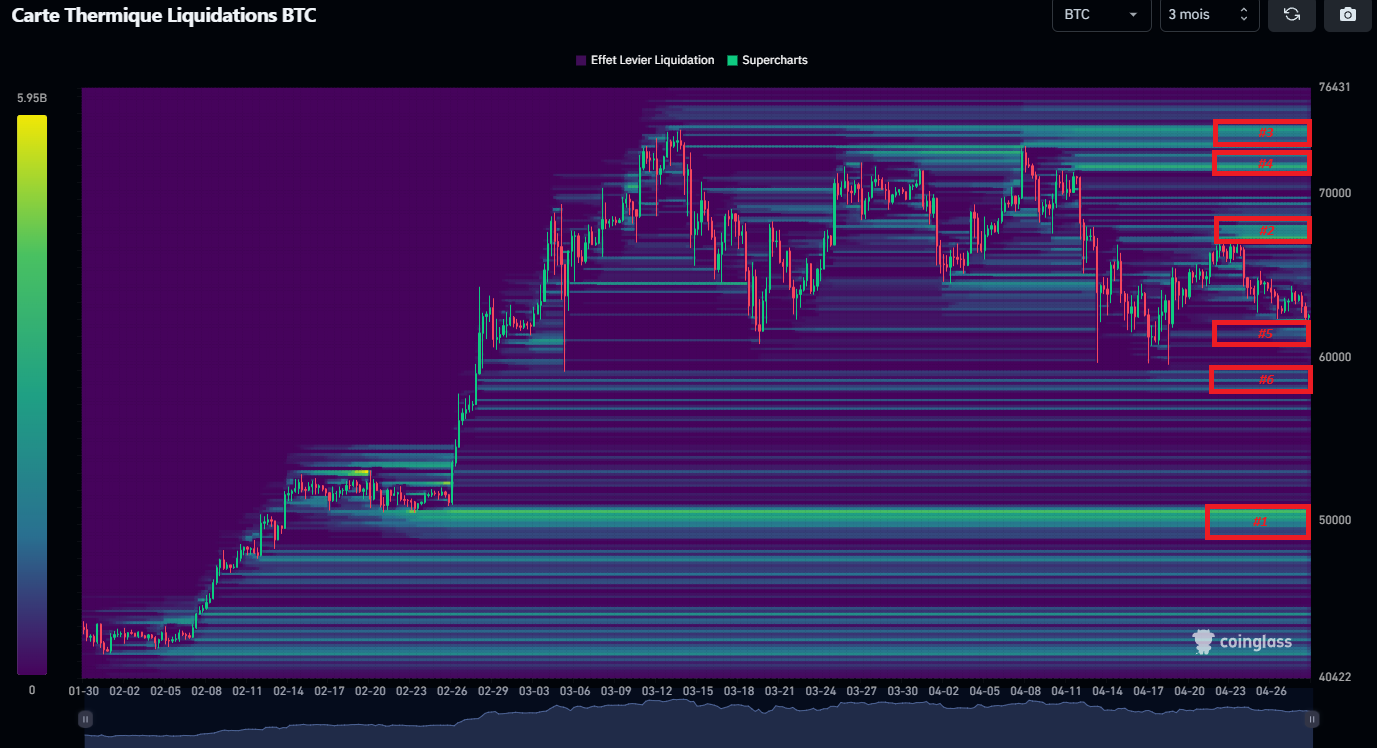Screen dimensions: 1377x748
Task: Click the 02-26 date axis label
Action: click(x=452, y=691)
